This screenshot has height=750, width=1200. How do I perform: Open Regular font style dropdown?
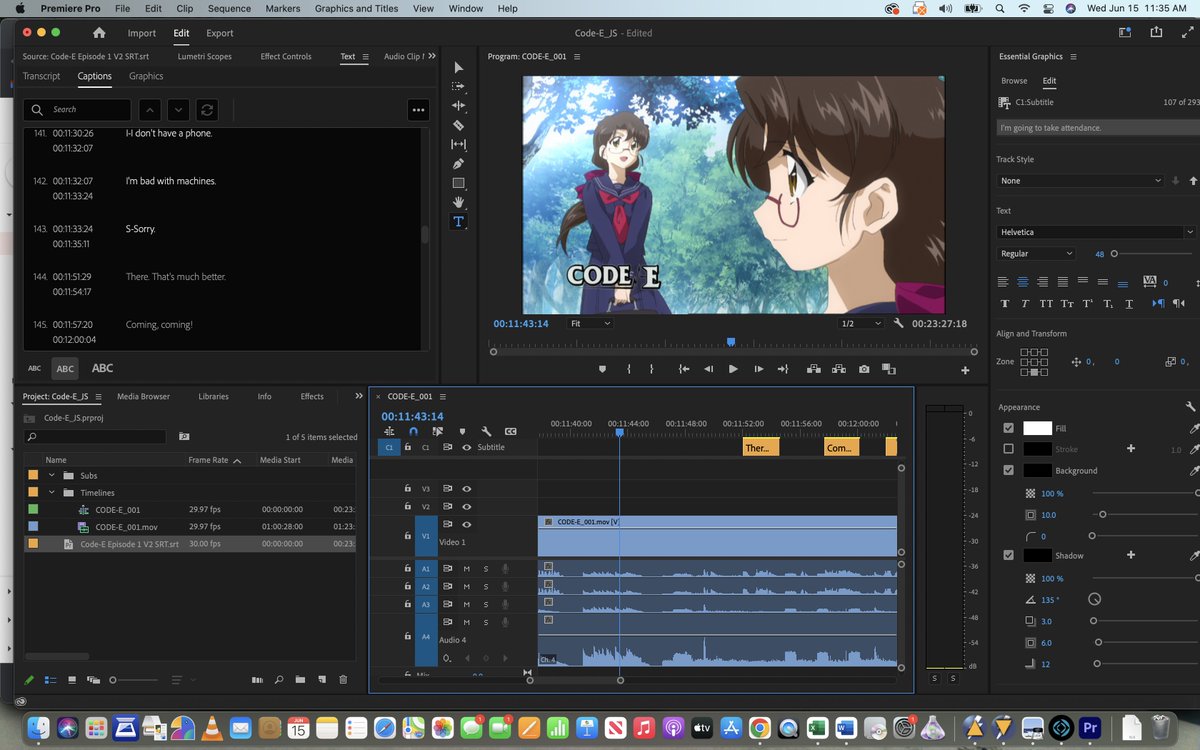tap(1036, 254)
